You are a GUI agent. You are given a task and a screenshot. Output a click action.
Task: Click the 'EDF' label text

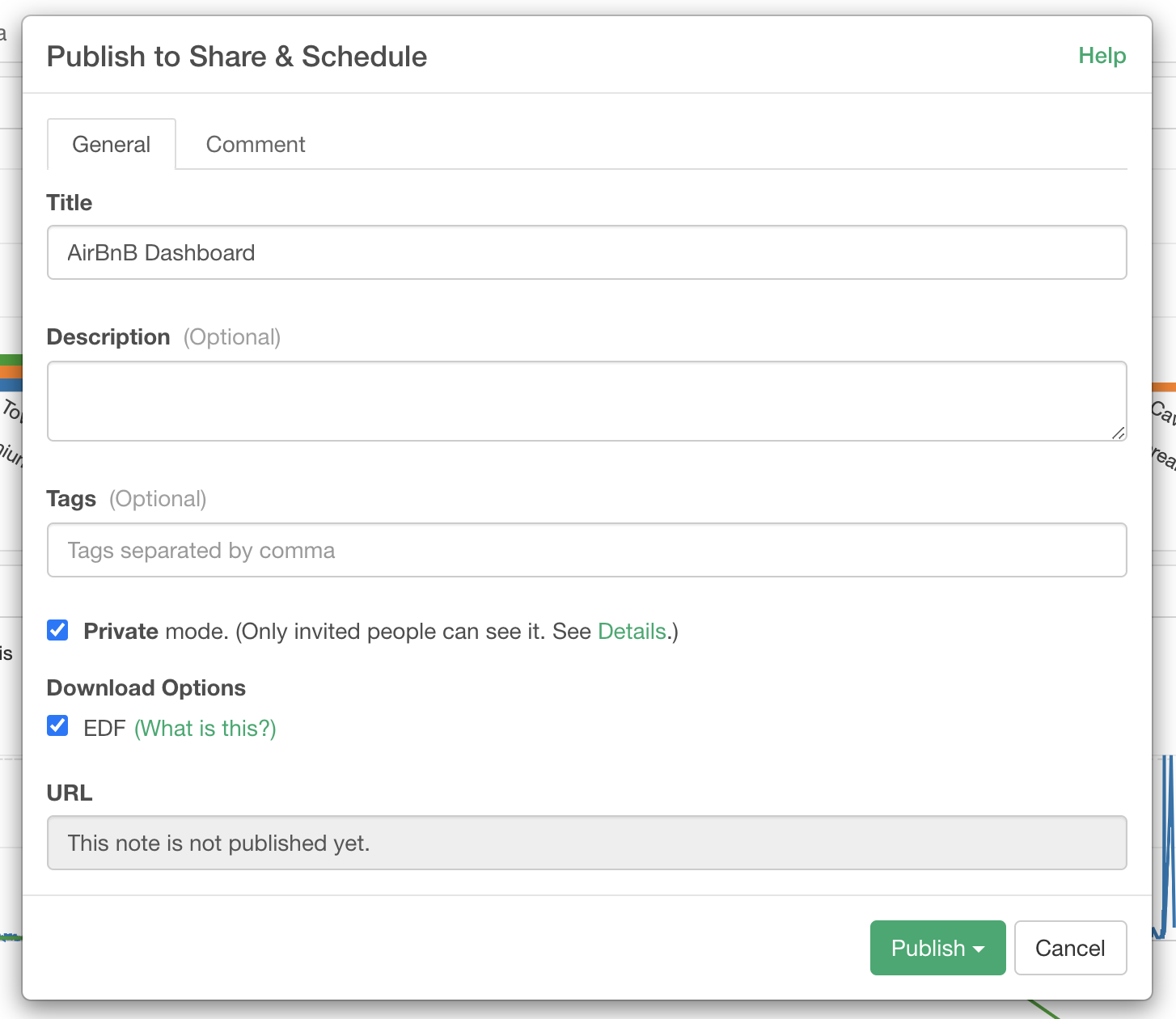pyautogui.click(x=104, y=729)
